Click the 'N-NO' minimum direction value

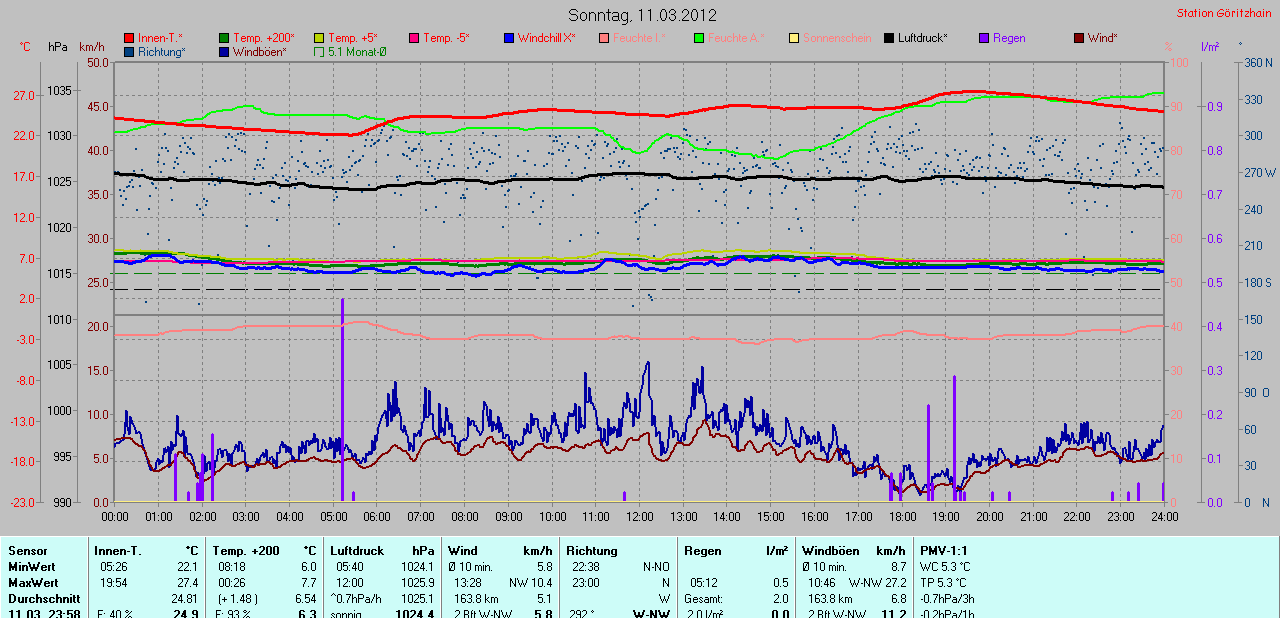pyautogui.click(x=656, y=566)
